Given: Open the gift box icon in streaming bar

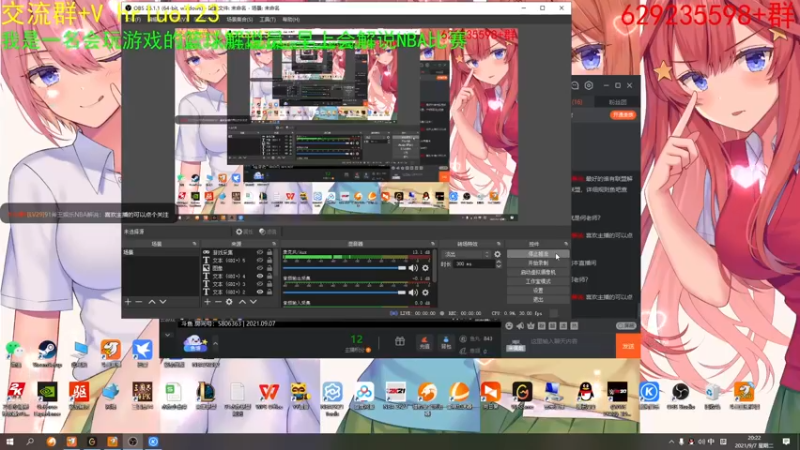Looking at the screenshot, I should pyautogui.click(x=400, y=341).
